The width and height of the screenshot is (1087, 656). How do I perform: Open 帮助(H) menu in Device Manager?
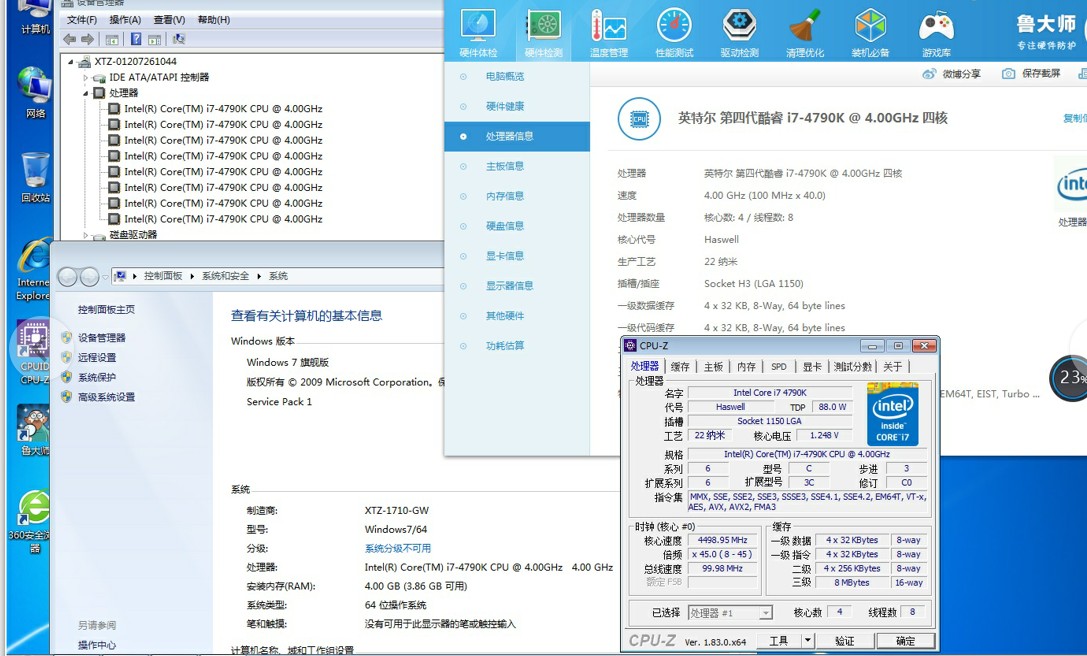pyautogui.click(x=214, y=20)
